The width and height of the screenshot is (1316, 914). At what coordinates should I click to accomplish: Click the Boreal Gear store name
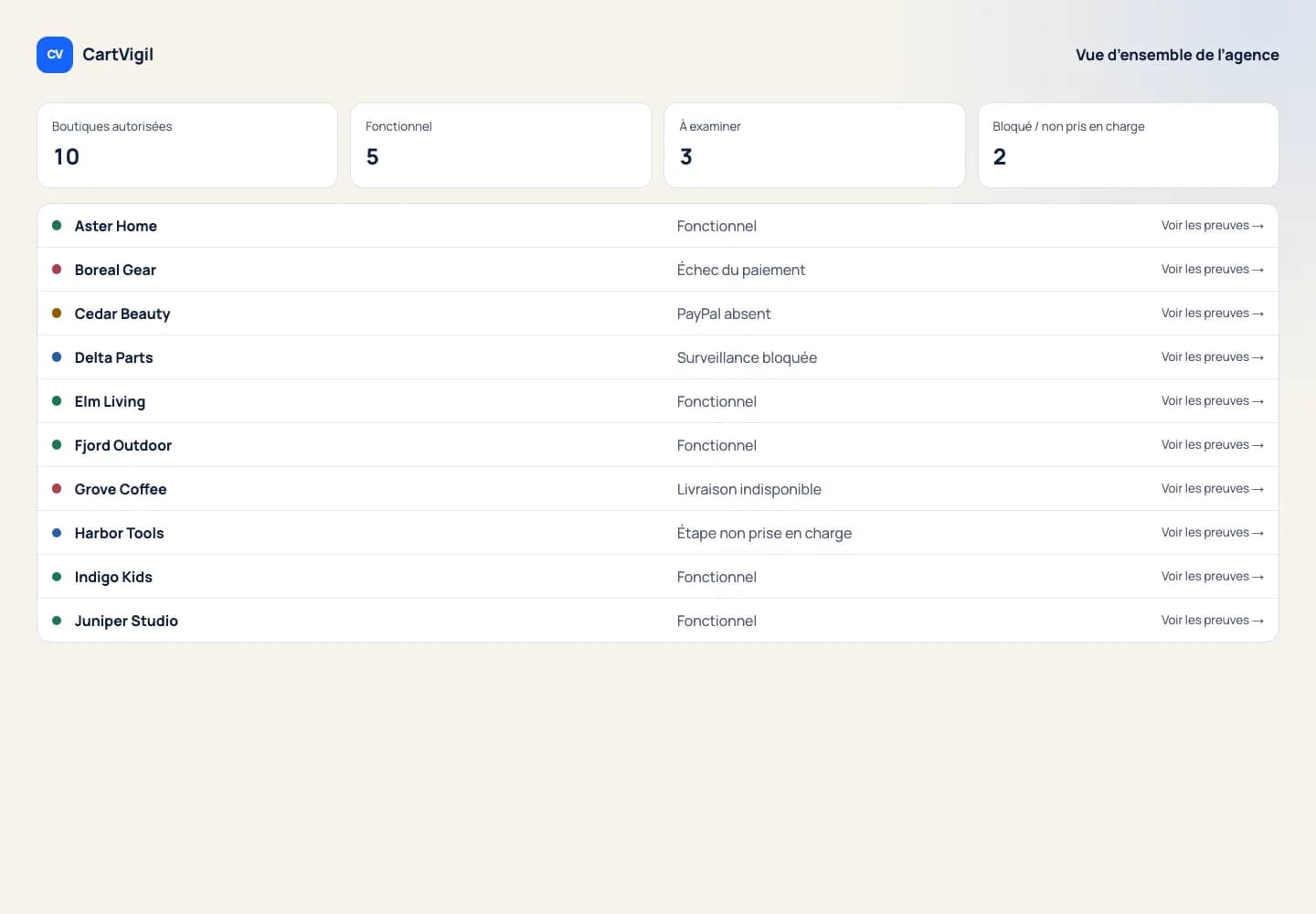[x=115, y=270]
